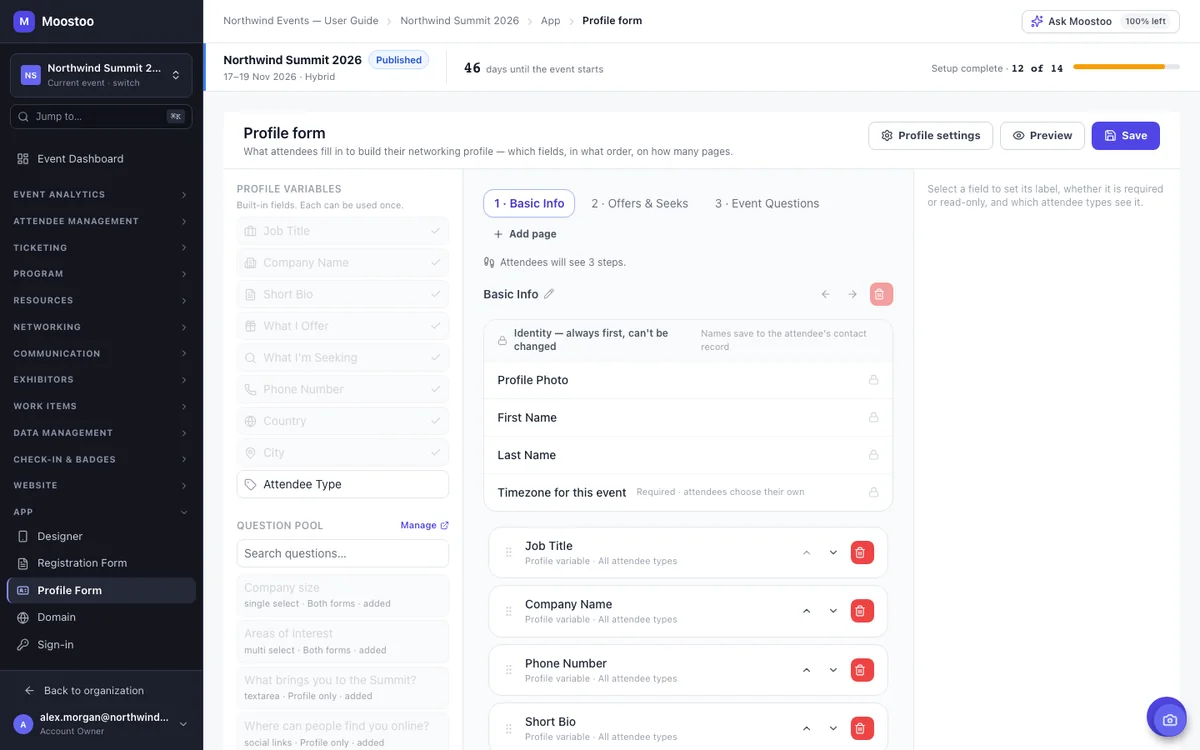Viewport: 1200px width, 750px height.
Task: Move Short Bio field down
Action: (x=833, y=728)
